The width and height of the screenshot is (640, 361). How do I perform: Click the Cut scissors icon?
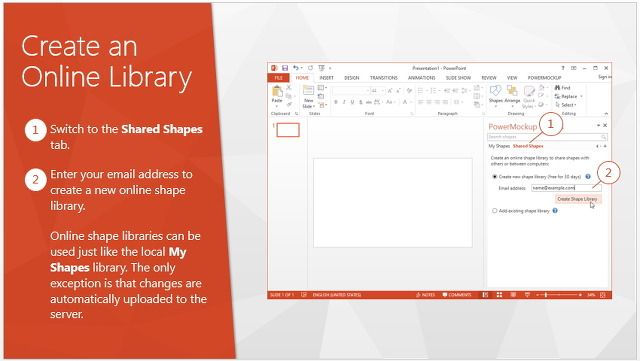289,88
